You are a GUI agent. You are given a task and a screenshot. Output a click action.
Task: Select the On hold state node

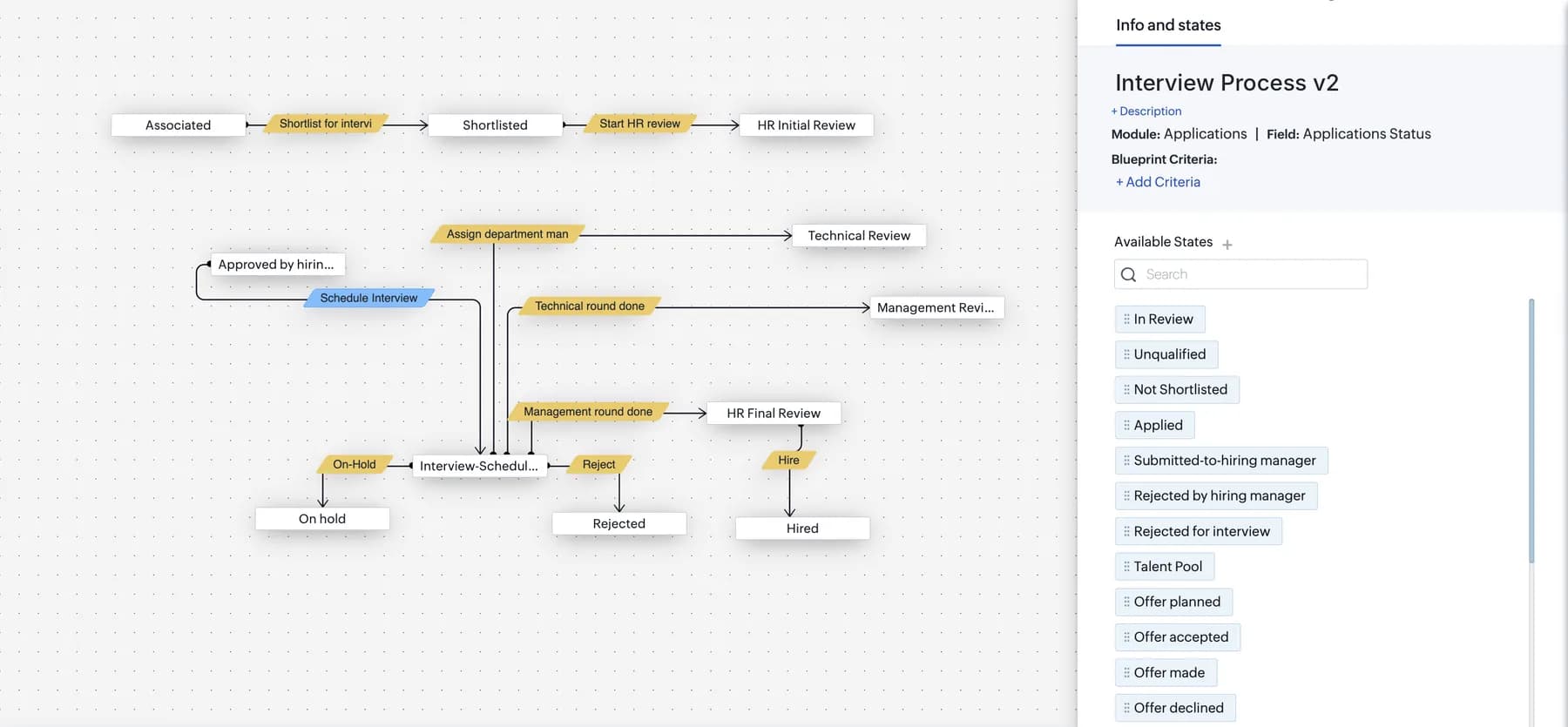point(322,519)
